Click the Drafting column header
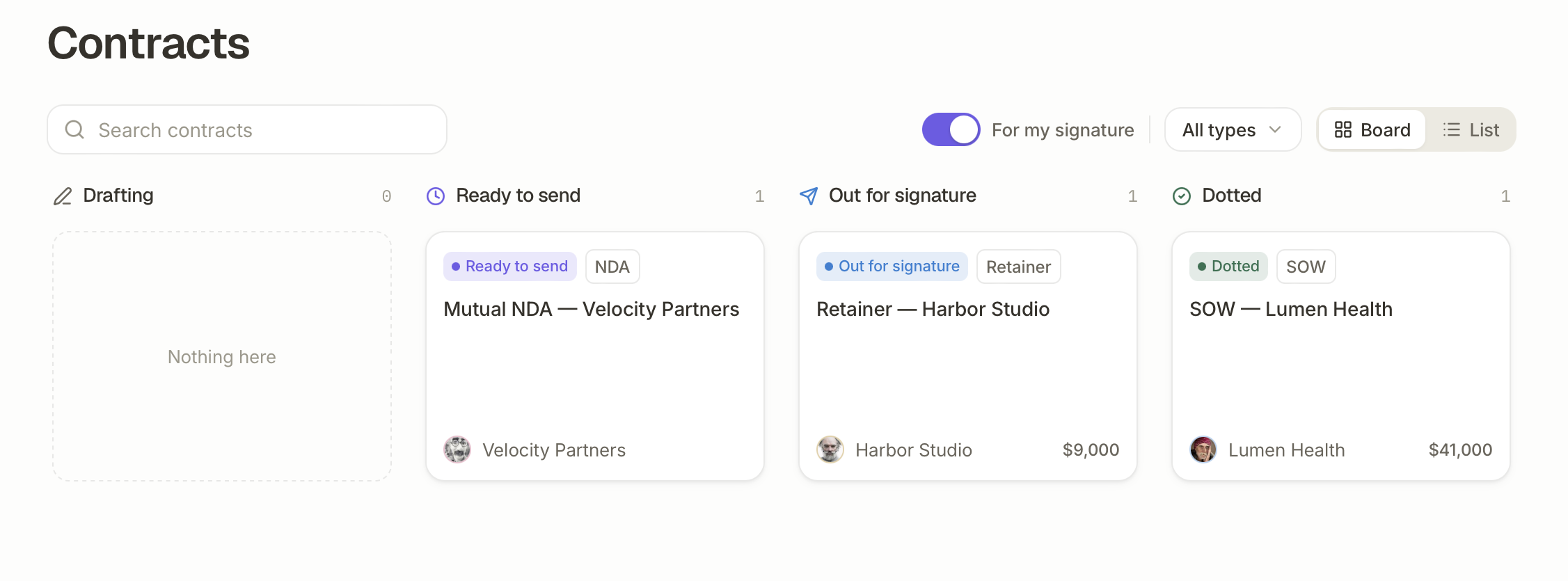Screen dimensions: 1568x581 [x=118, y=196]
